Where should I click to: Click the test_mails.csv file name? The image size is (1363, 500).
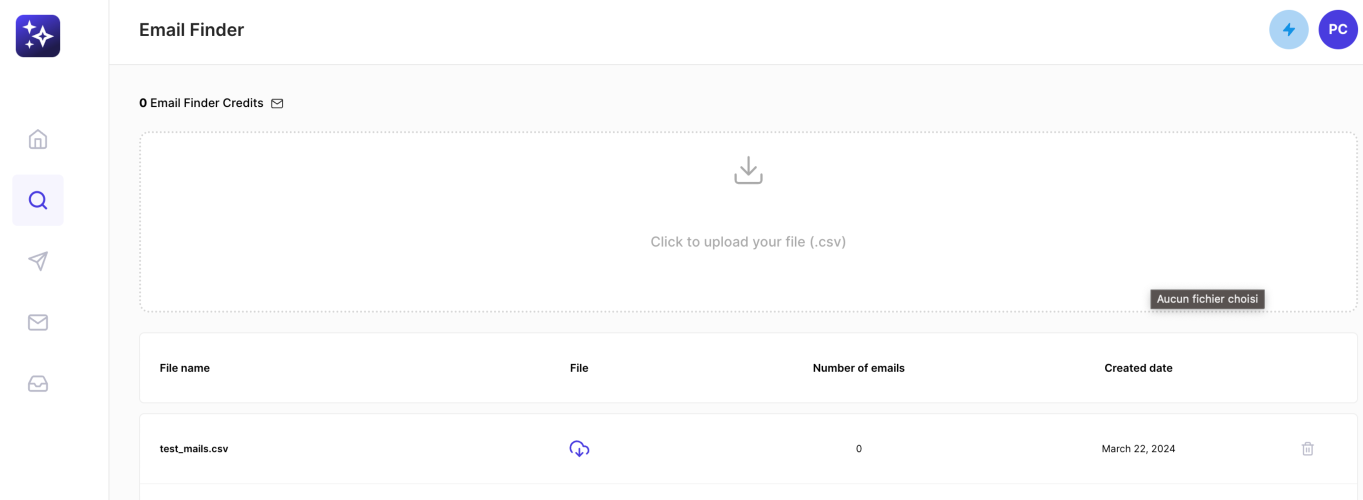coord(194,449)
